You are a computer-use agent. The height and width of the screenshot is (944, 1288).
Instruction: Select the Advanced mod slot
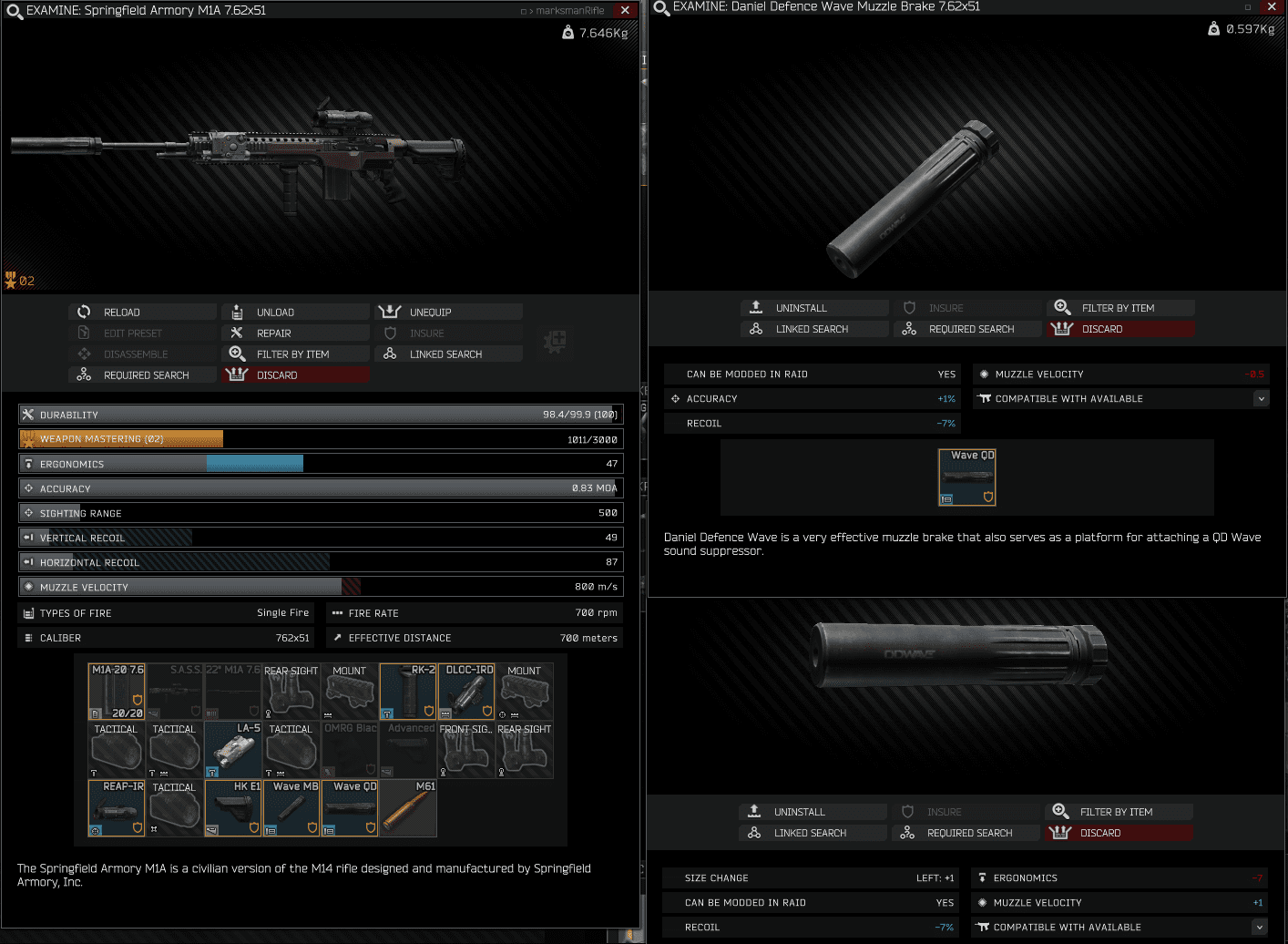[408, 750]
